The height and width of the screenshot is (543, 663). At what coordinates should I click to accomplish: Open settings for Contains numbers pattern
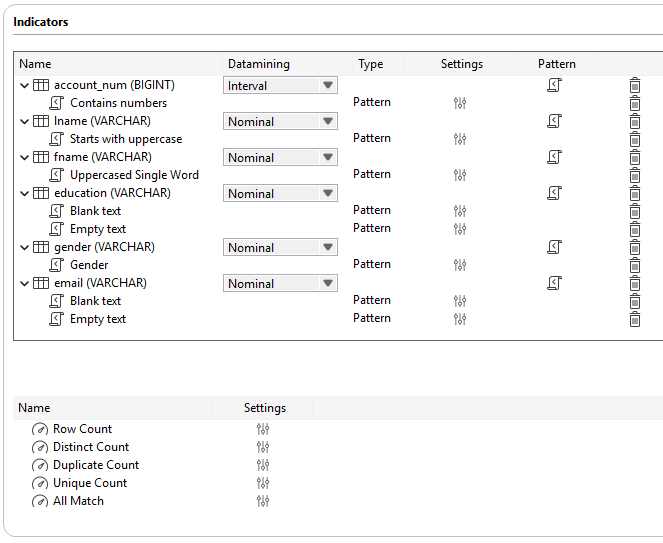(x=460, y=103)
